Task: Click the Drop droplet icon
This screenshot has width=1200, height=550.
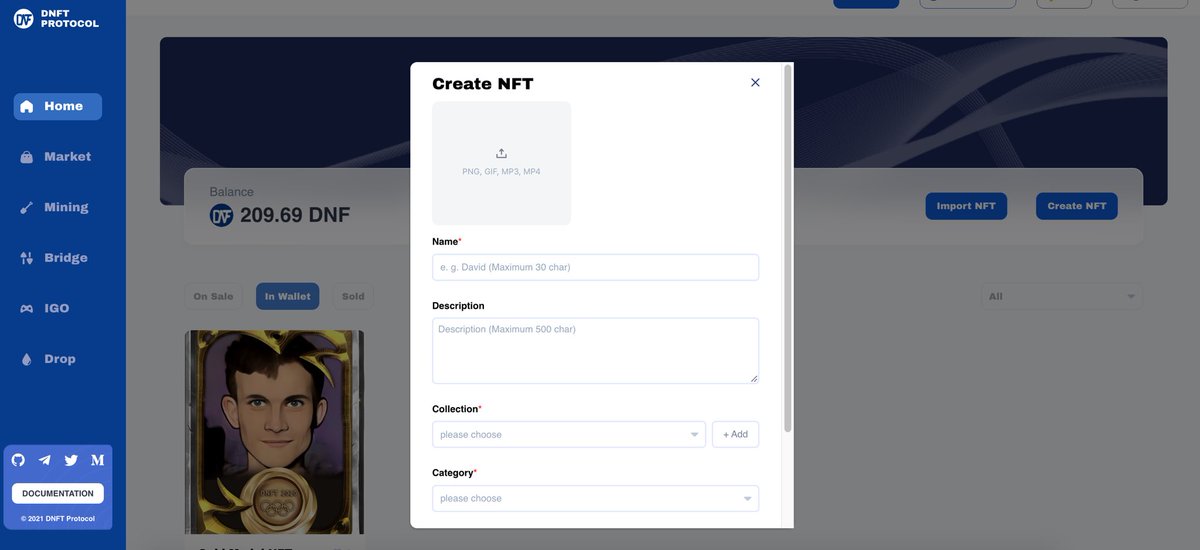Action: [27, 359]
